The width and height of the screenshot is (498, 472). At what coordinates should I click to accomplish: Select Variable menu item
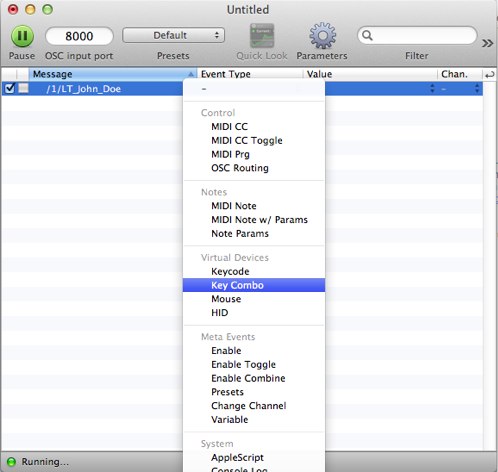(x=254, y=420)
